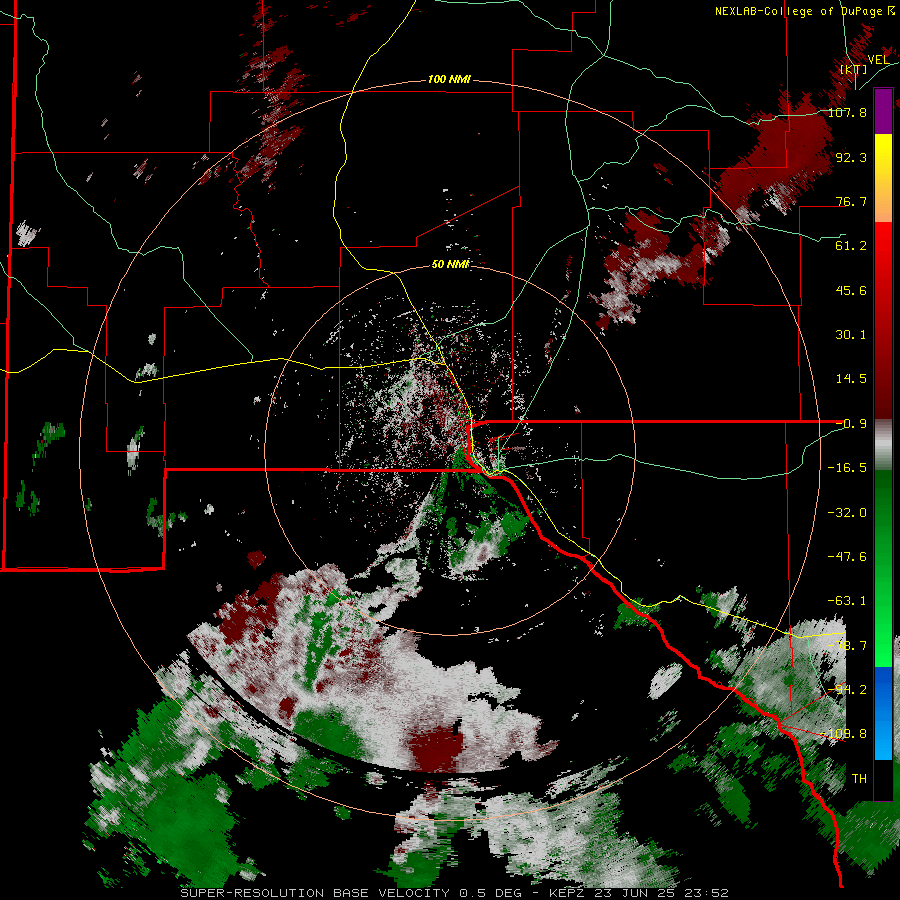The width and height of the screenshot is (900, 900).
Task: Pick the yellow-orange segment of color bar
Action: 883,178
